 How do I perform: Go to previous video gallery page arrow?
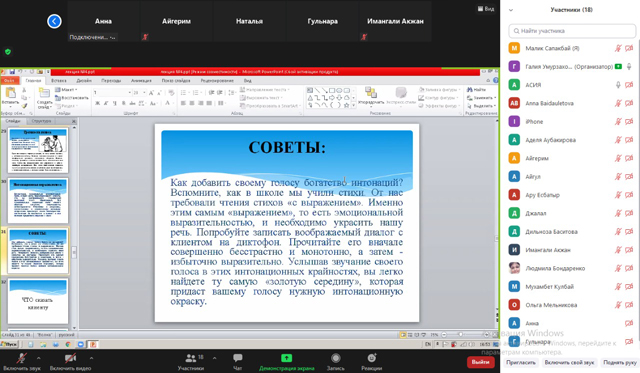coord(54,21)
